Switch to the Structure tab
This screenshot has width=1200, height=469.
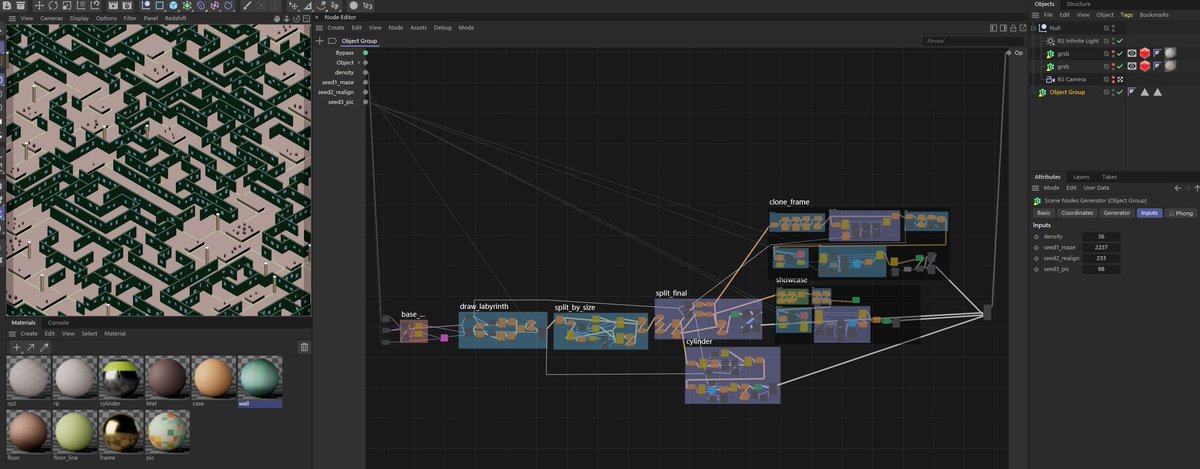click(x=1078, y=4)
